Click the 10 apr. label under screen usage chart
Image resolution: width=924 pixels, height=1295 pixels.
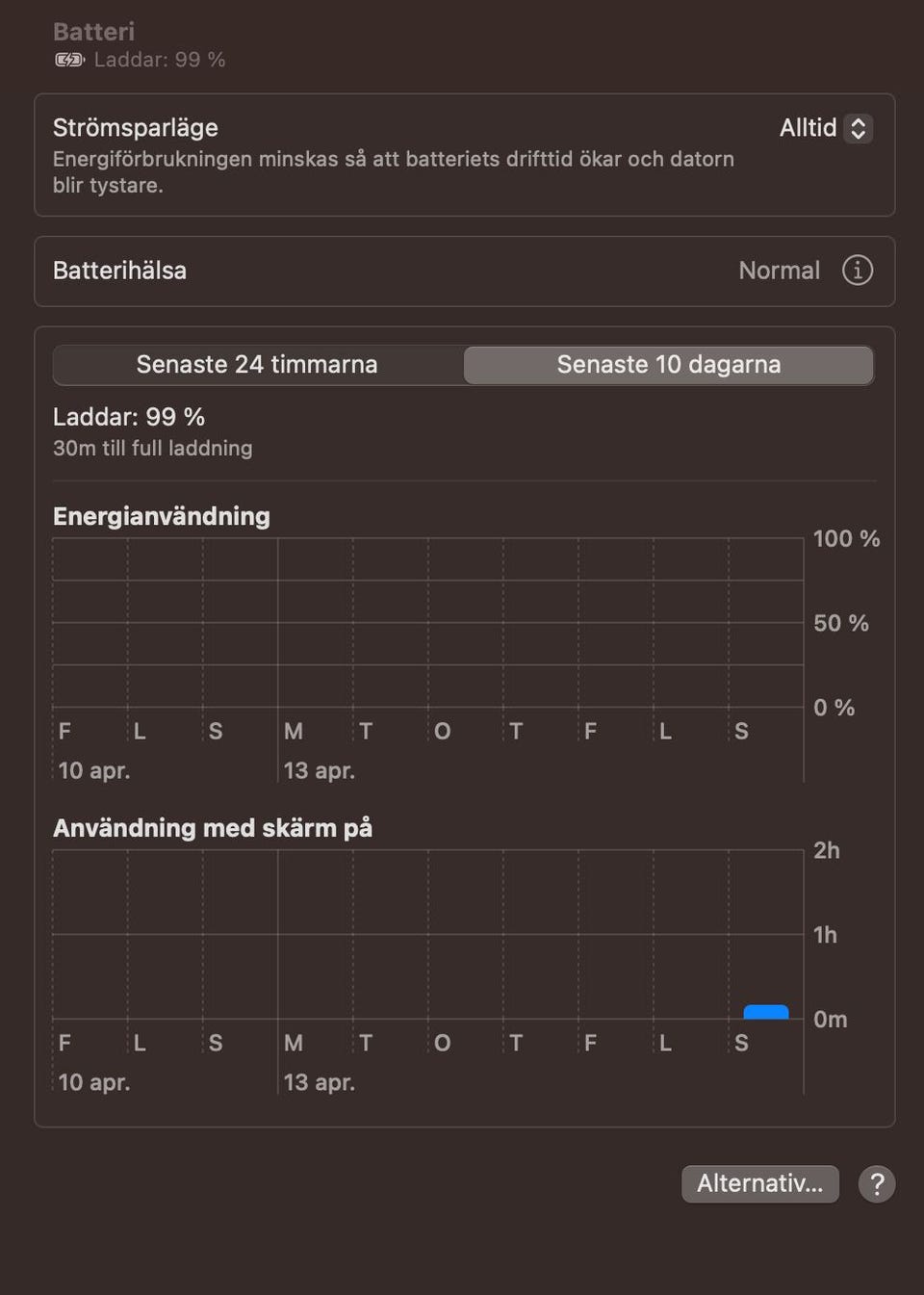93,1083
